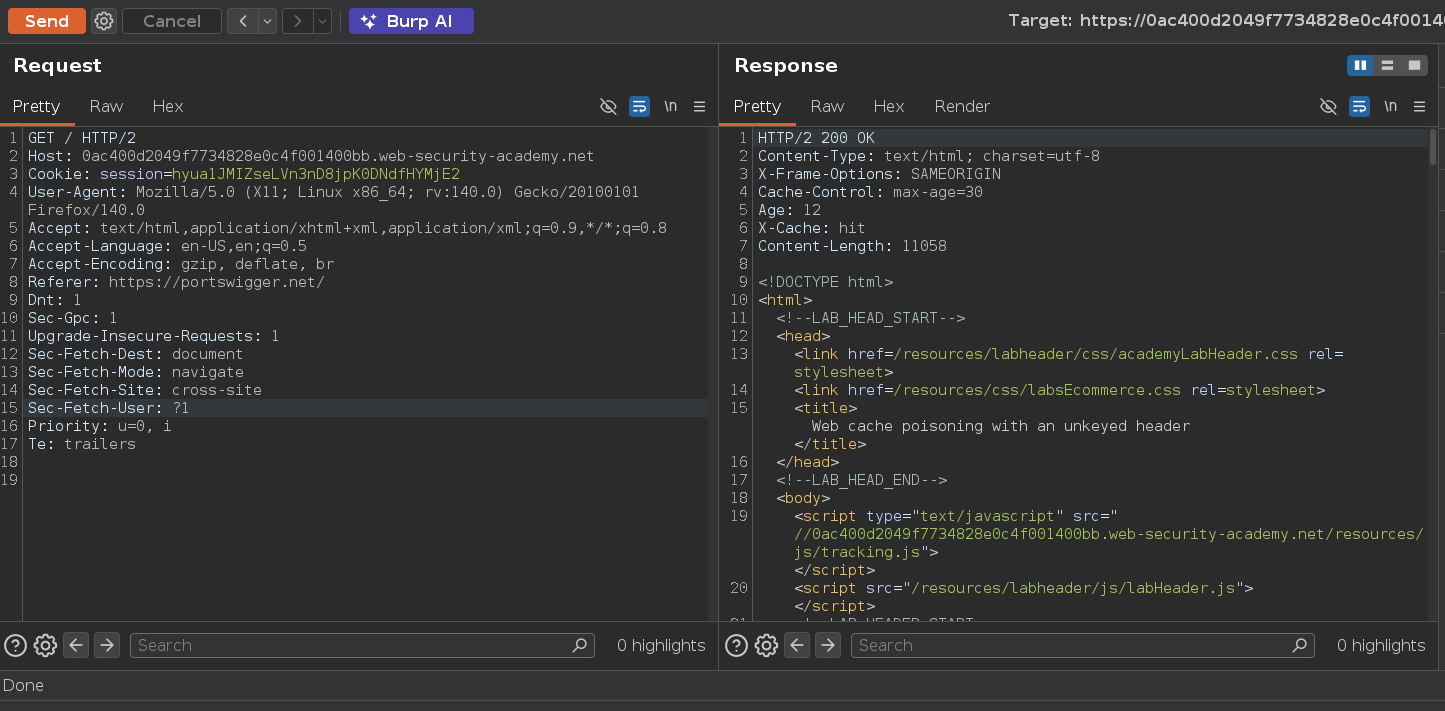Open the Response Render tab
This screenshot has height=711, width=1445.
pos(962,106)
